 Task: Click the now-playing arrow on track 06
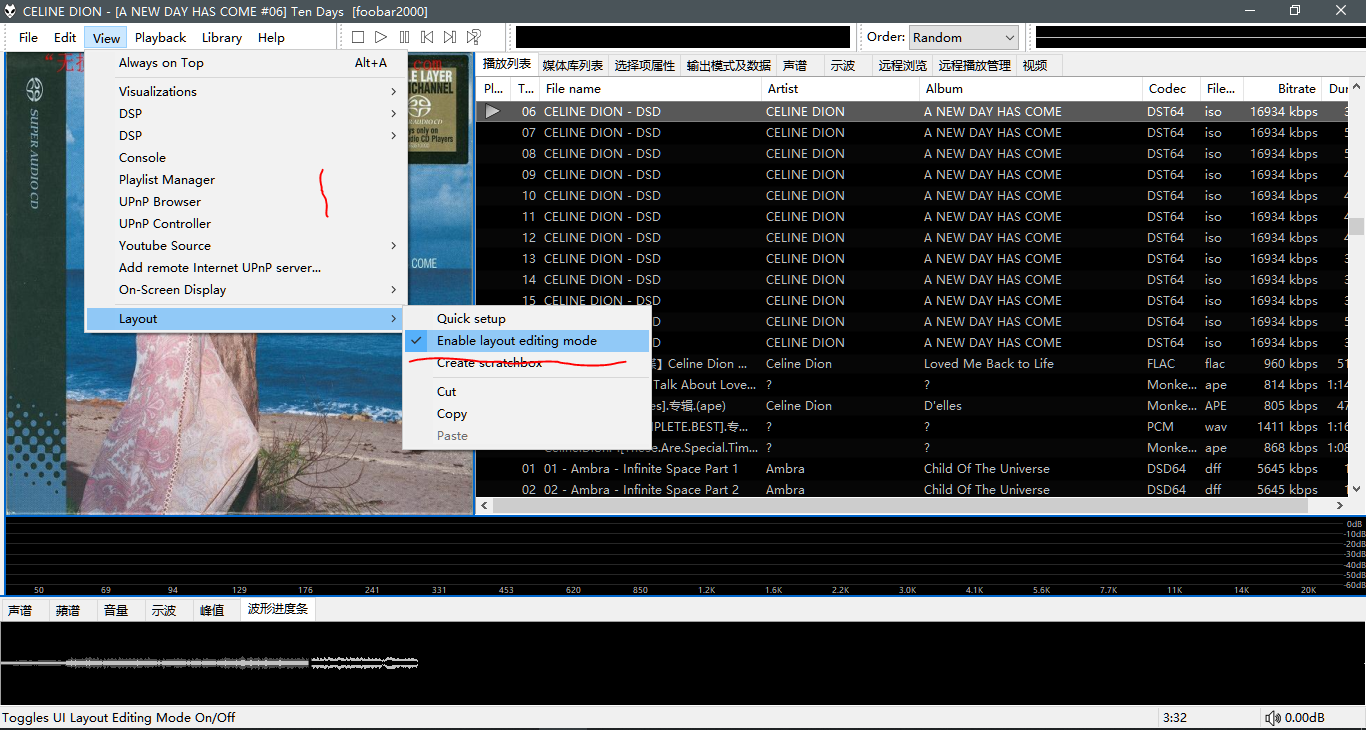click(x=492, y=111)
